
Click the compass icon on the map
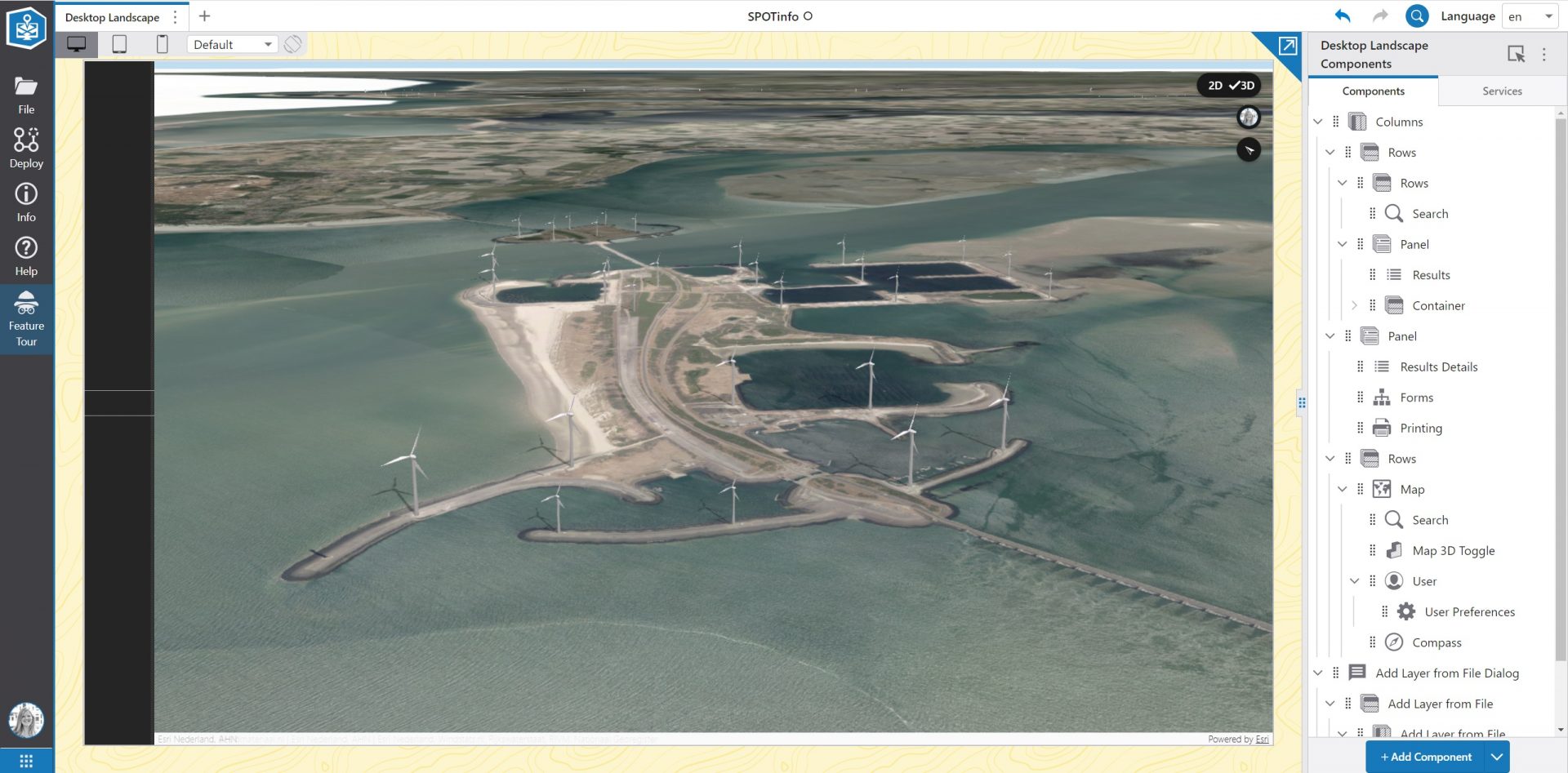[1249, 118]
